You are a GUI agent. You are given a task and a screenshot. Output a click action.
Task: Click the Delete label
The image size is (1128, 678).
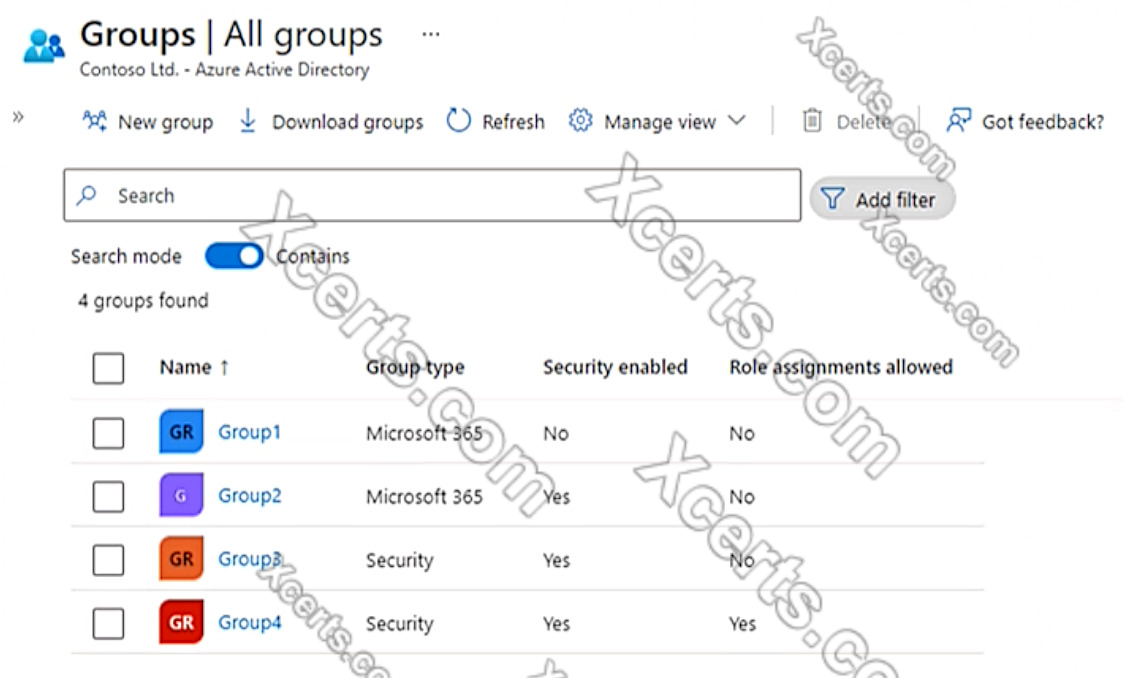(x=864, y=122)
